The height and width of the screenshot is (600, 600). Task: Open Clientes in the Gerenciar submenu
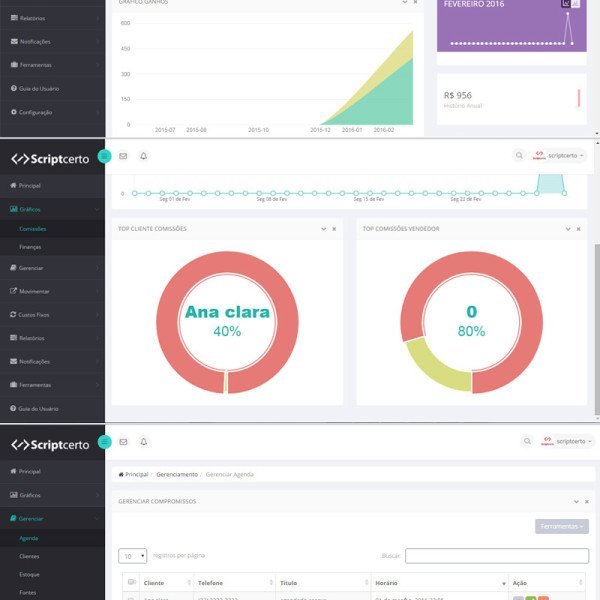click(x=30, y=556)
